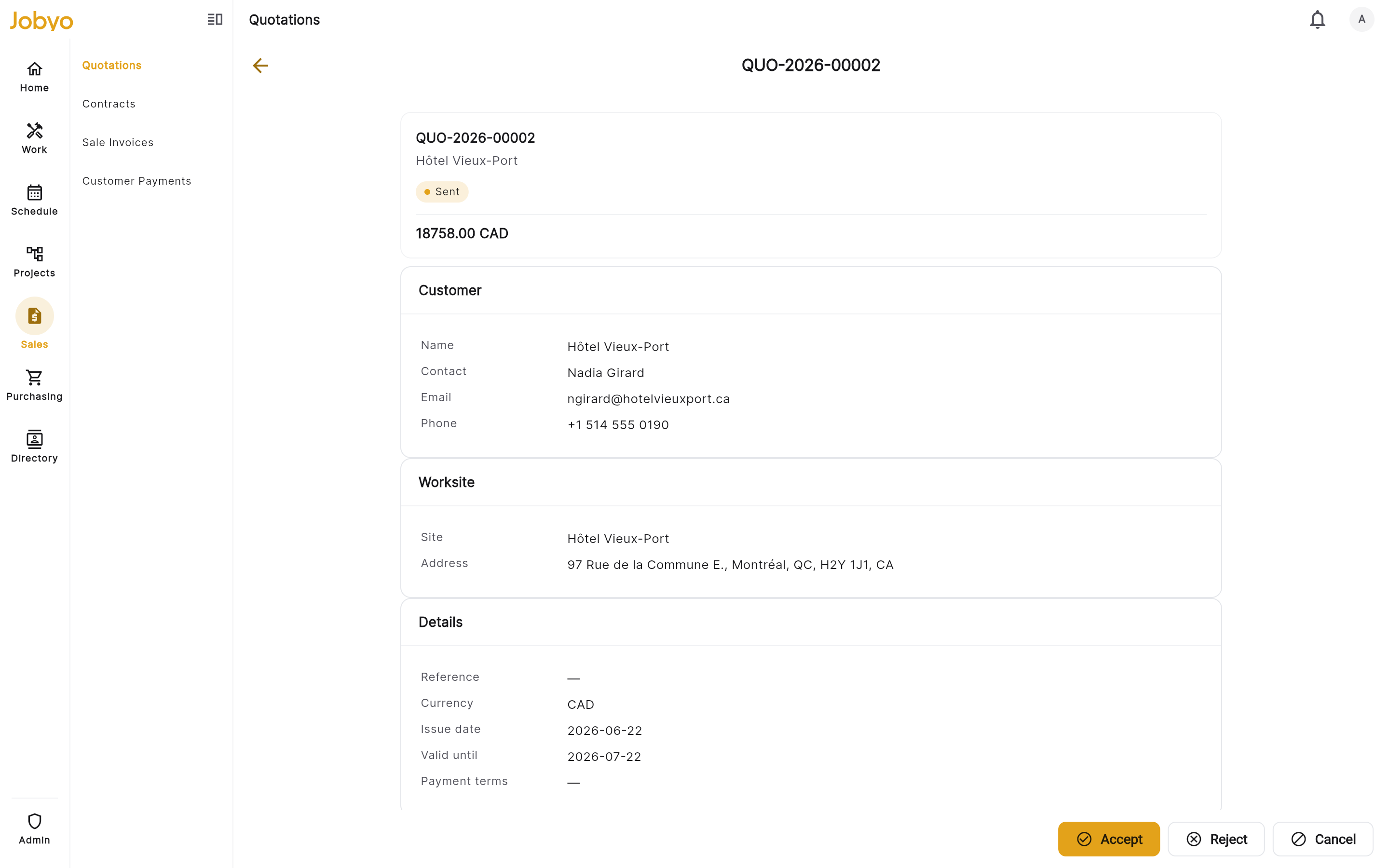Click the Jobyo logo
This screenshot has height=868, width=1389.
coord(41,21)
